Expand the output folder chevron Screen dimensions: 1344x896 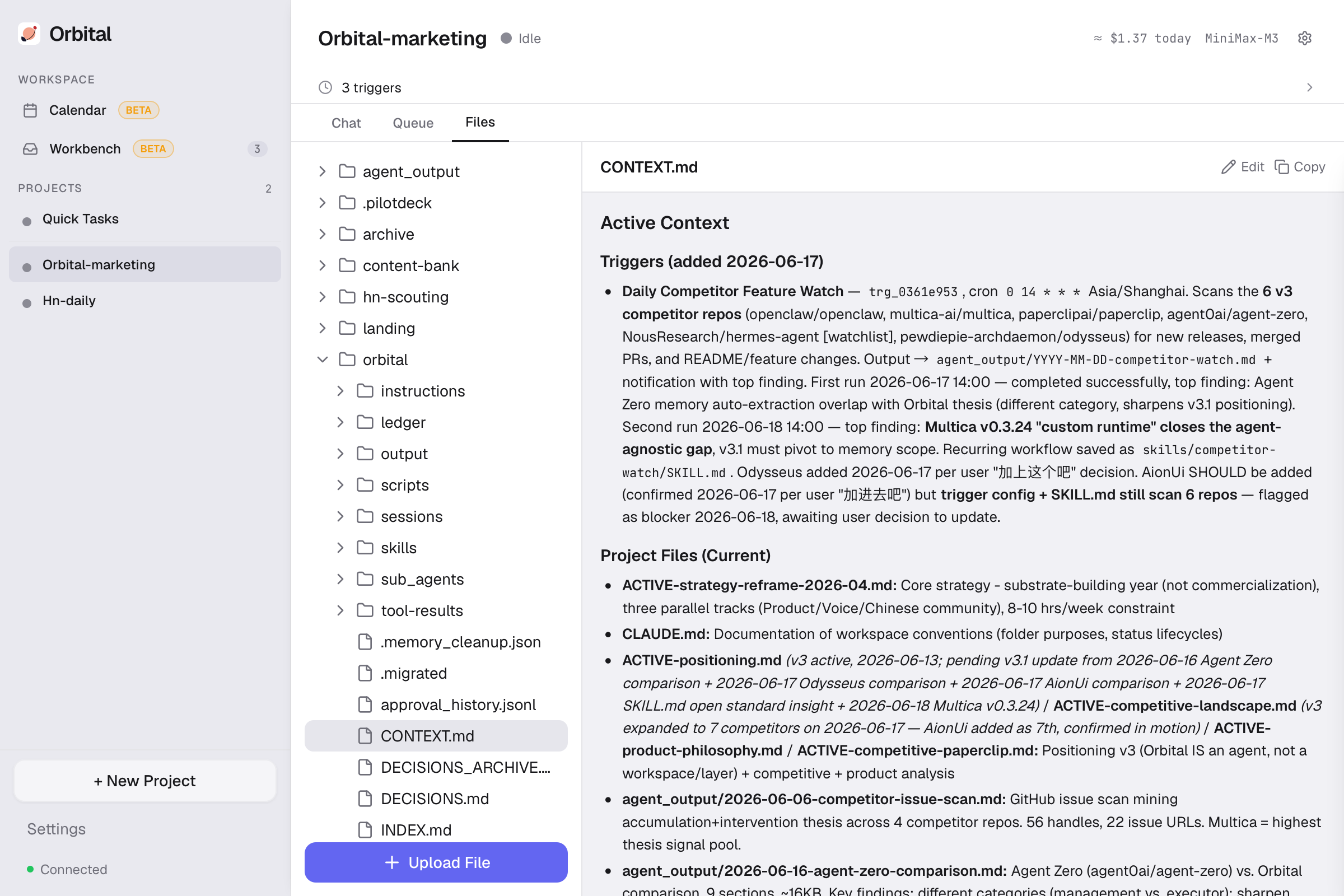click(341, 454)
